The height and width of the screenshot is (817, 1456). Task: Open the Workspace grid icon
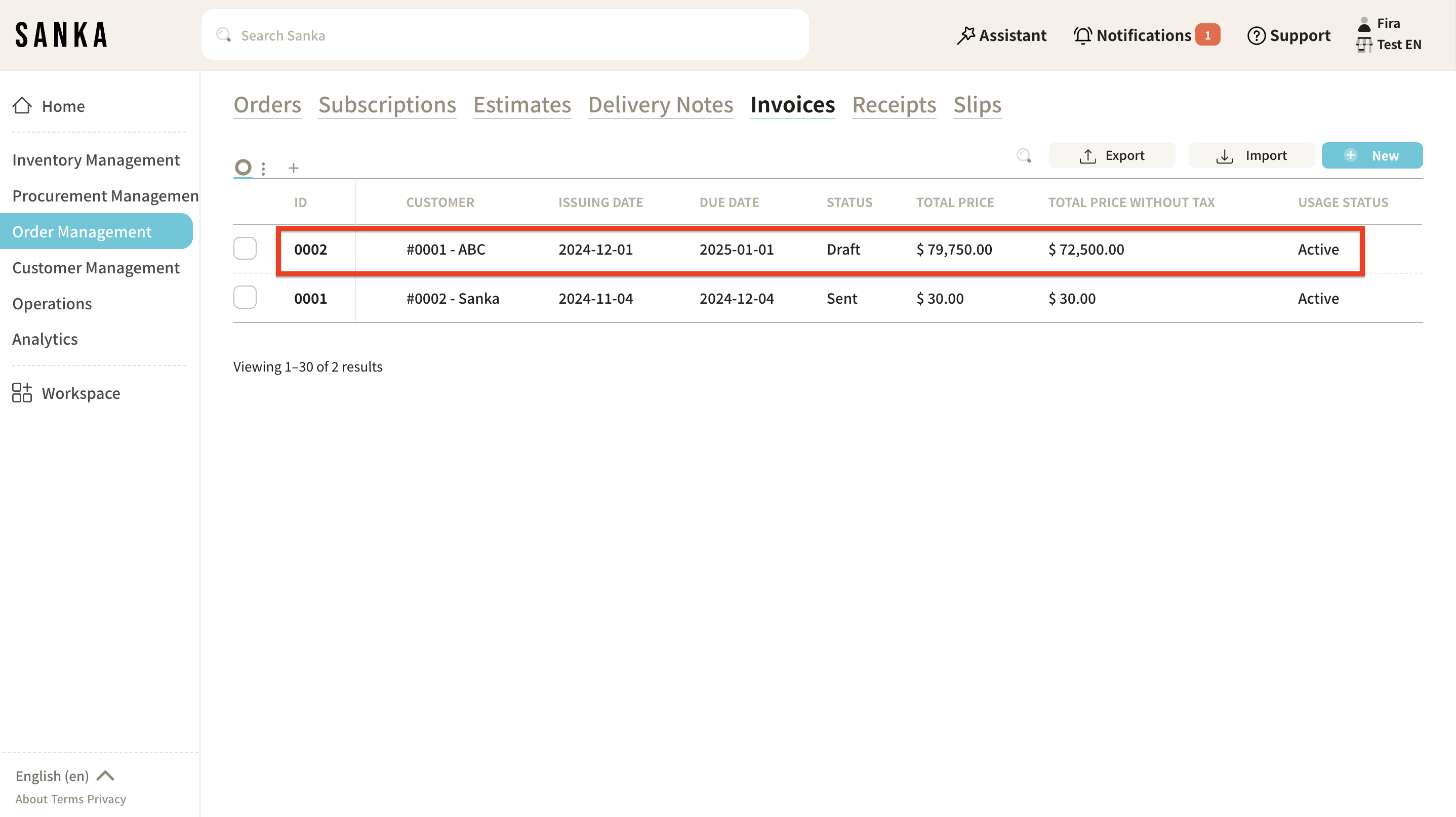pyautogui.click(x=22, y=393)
